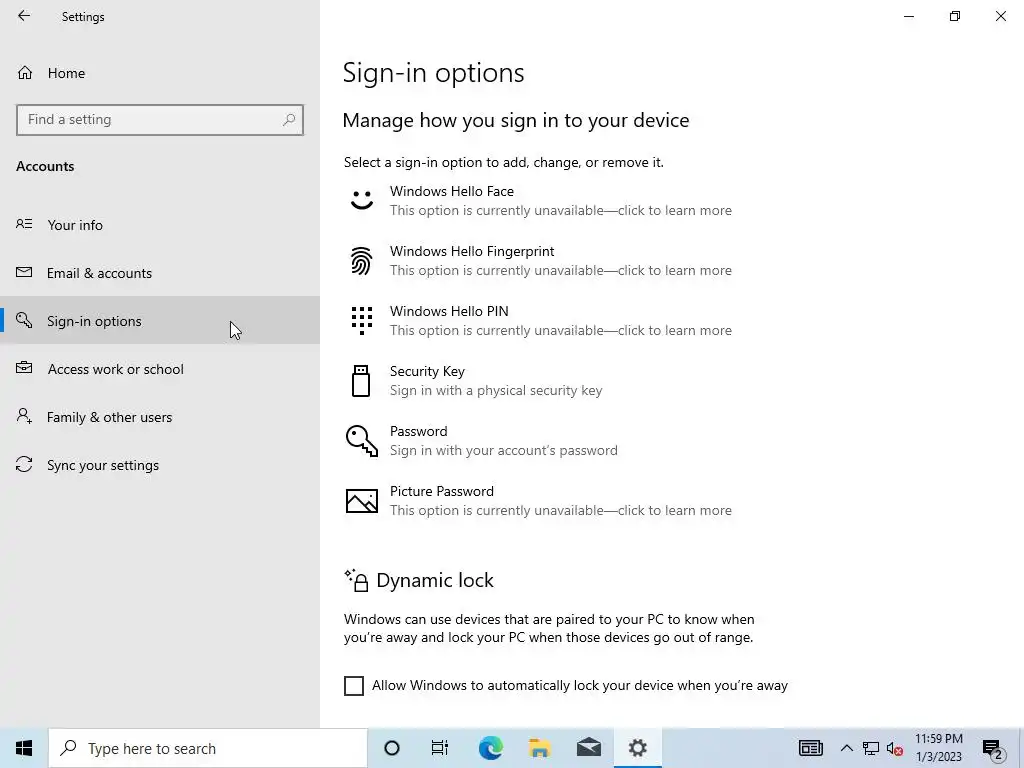Open the Email & accounts section
The width and height of the screenshot is (1024, 768).
click(160, 273)
